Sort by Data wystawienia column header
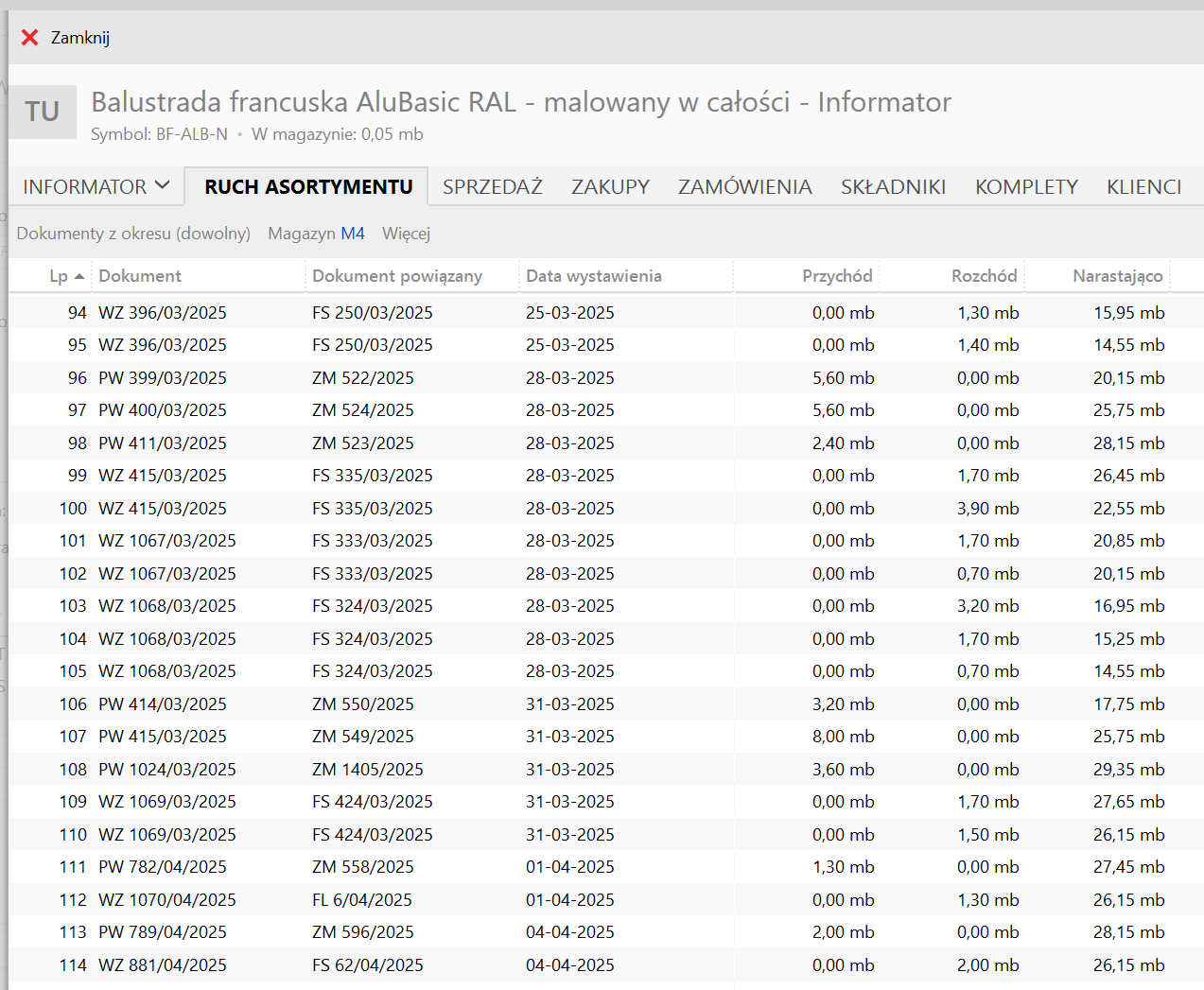 [593, 276]
